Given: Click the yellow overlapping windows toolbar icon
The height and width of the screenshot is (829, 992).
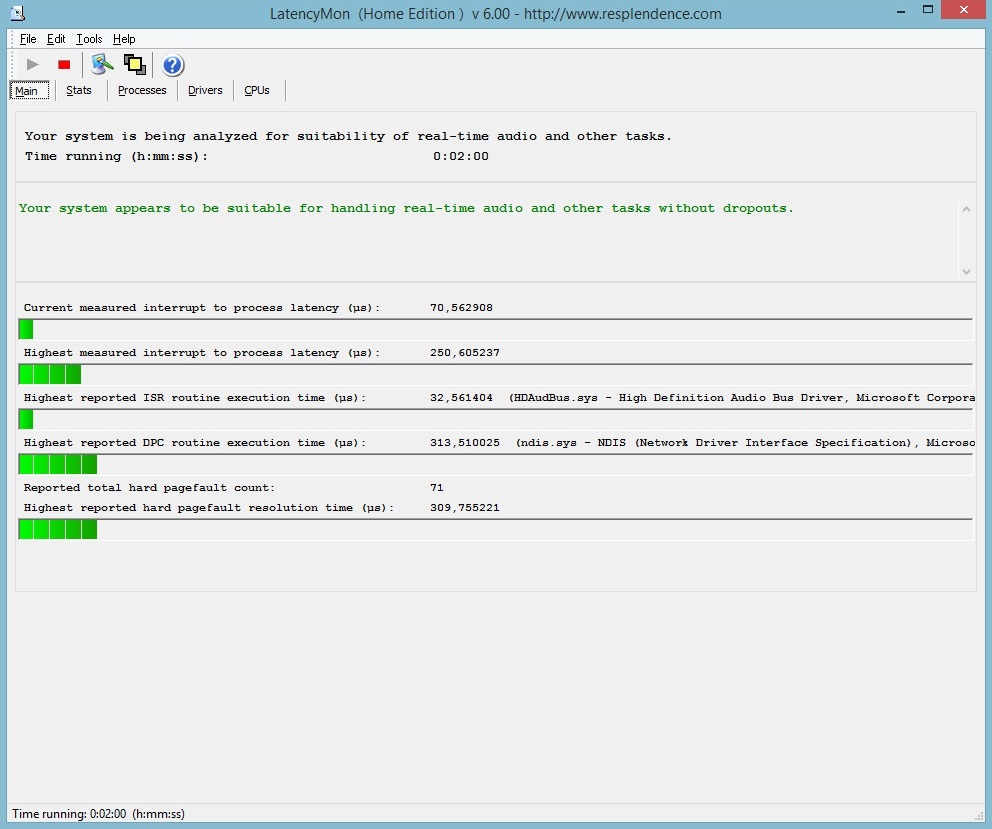Looking at the screenshot, I should (135, 65).
